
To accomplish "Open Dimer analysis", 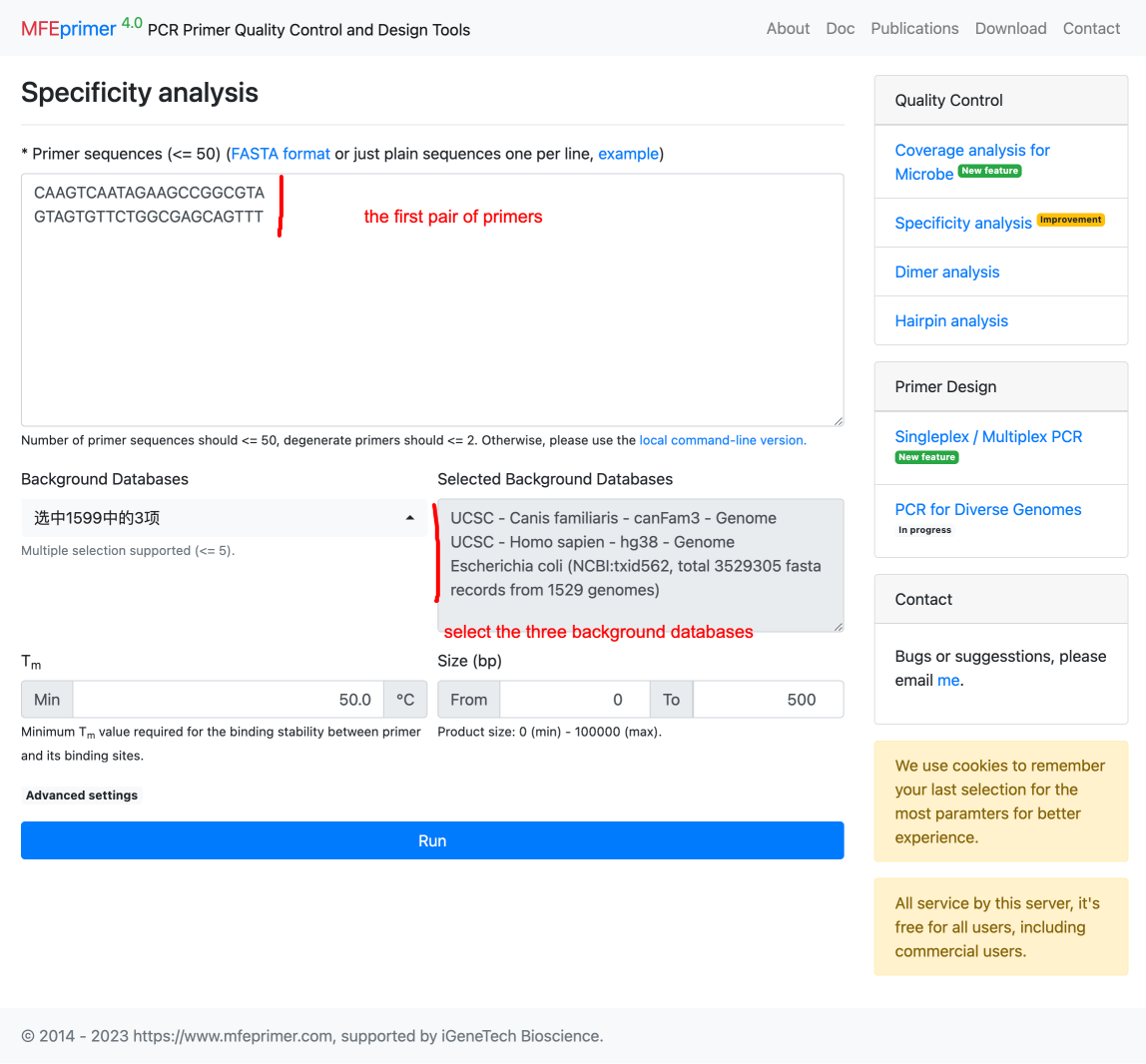I will [947, 271].
